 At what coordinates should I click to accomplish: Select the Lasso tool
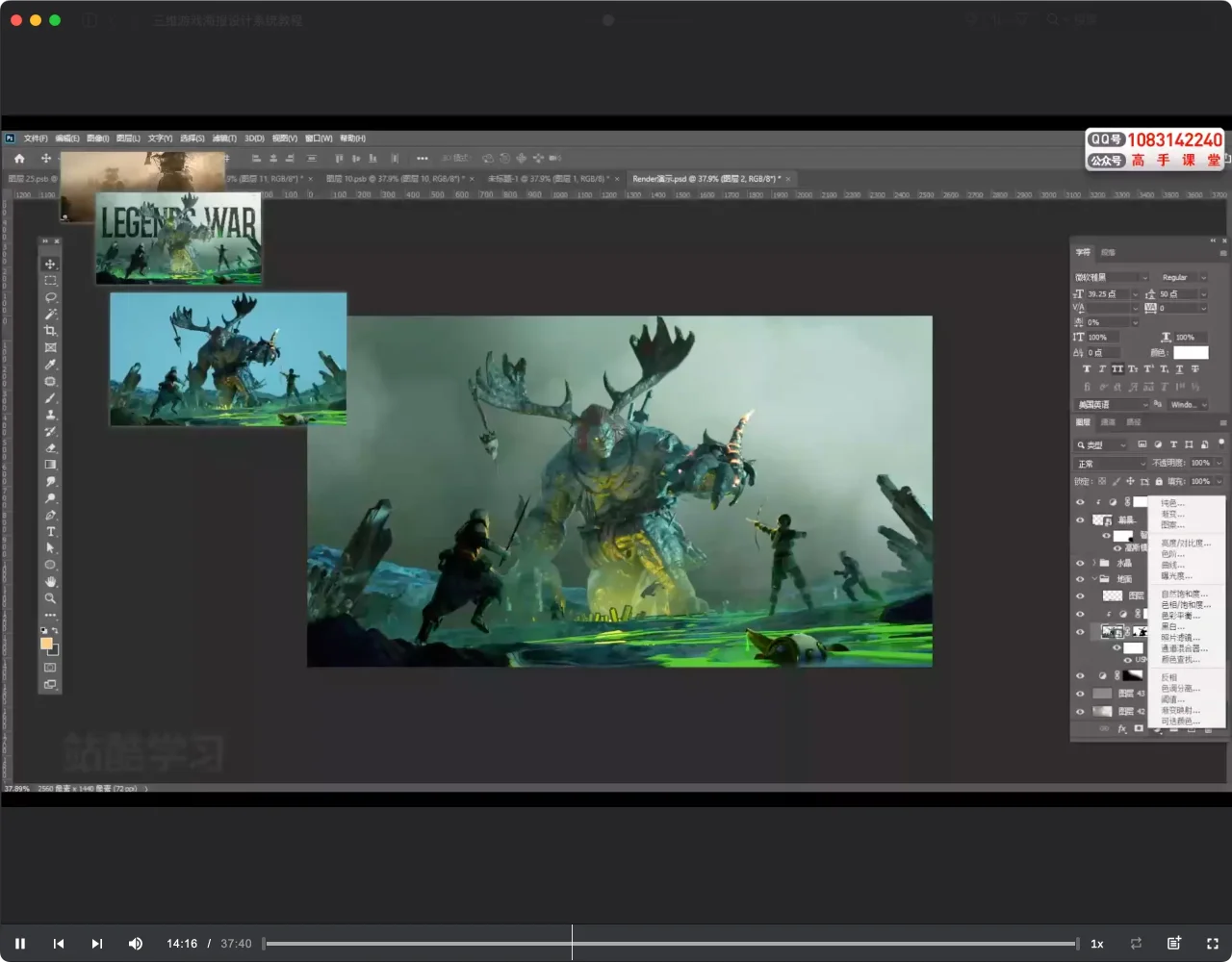point(50,297)
